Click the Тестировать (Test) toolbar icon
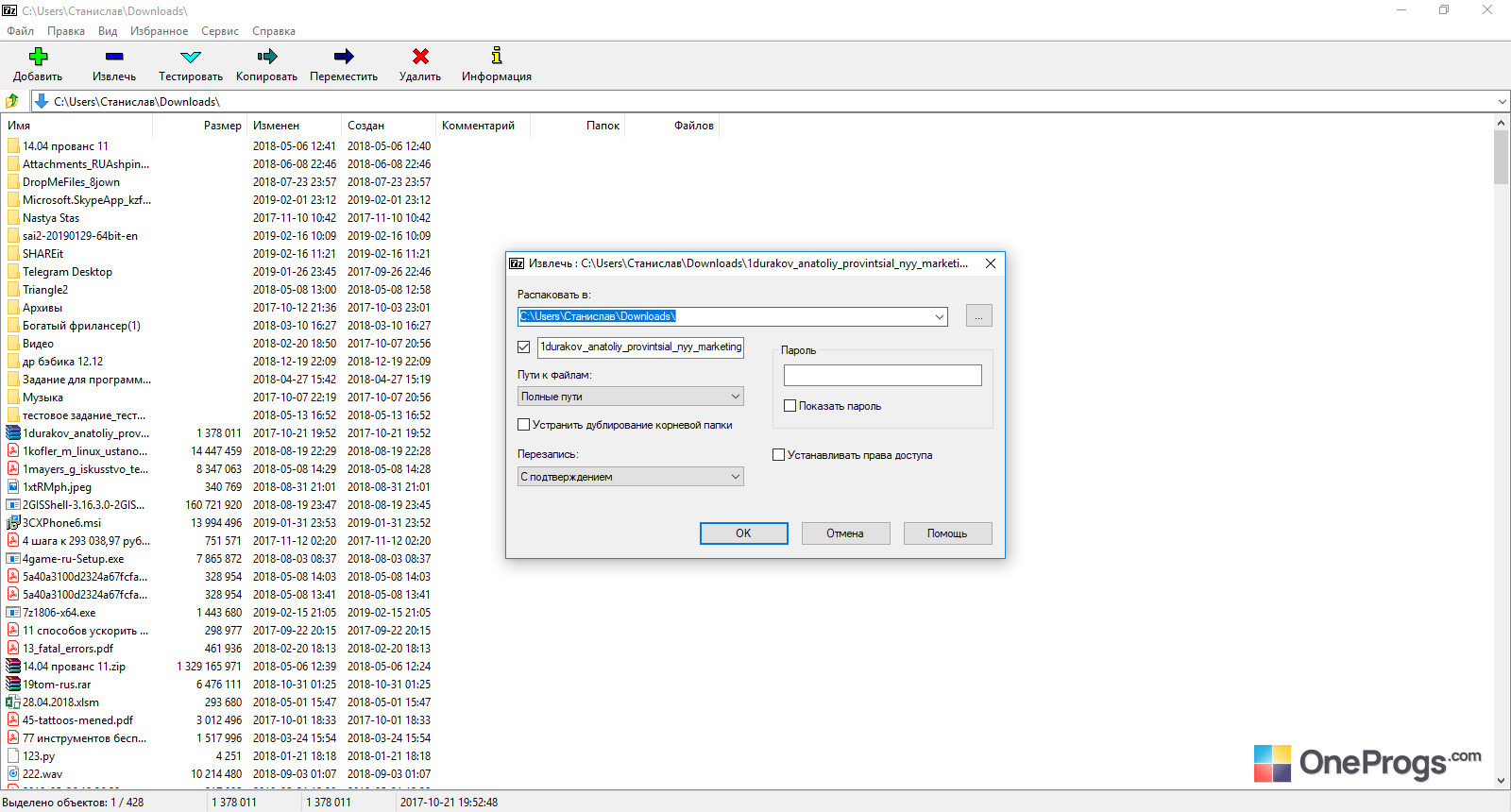 pos(191,57)
